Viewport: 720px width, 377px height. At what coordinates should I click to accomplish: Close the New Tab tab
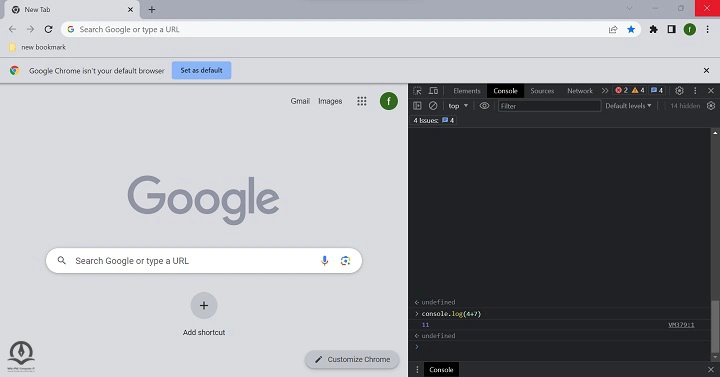[x=130, y=9]
